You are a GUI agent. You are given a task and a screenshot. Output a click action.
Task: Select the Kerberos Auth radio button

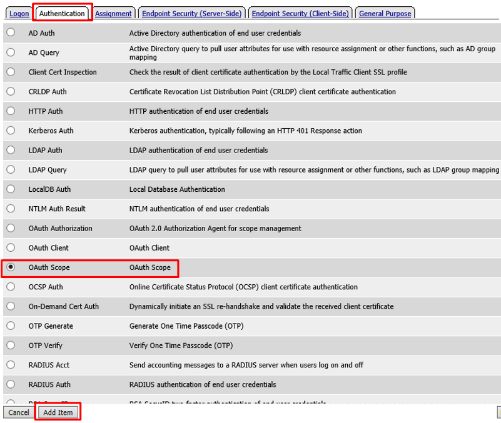tap(11, 130)
